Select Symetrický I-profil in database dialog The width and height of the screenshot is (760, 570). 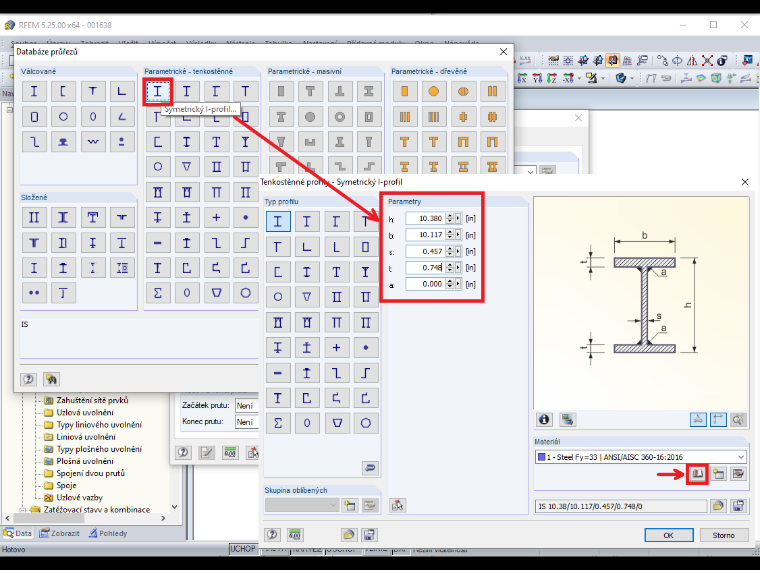coord(158,91)
